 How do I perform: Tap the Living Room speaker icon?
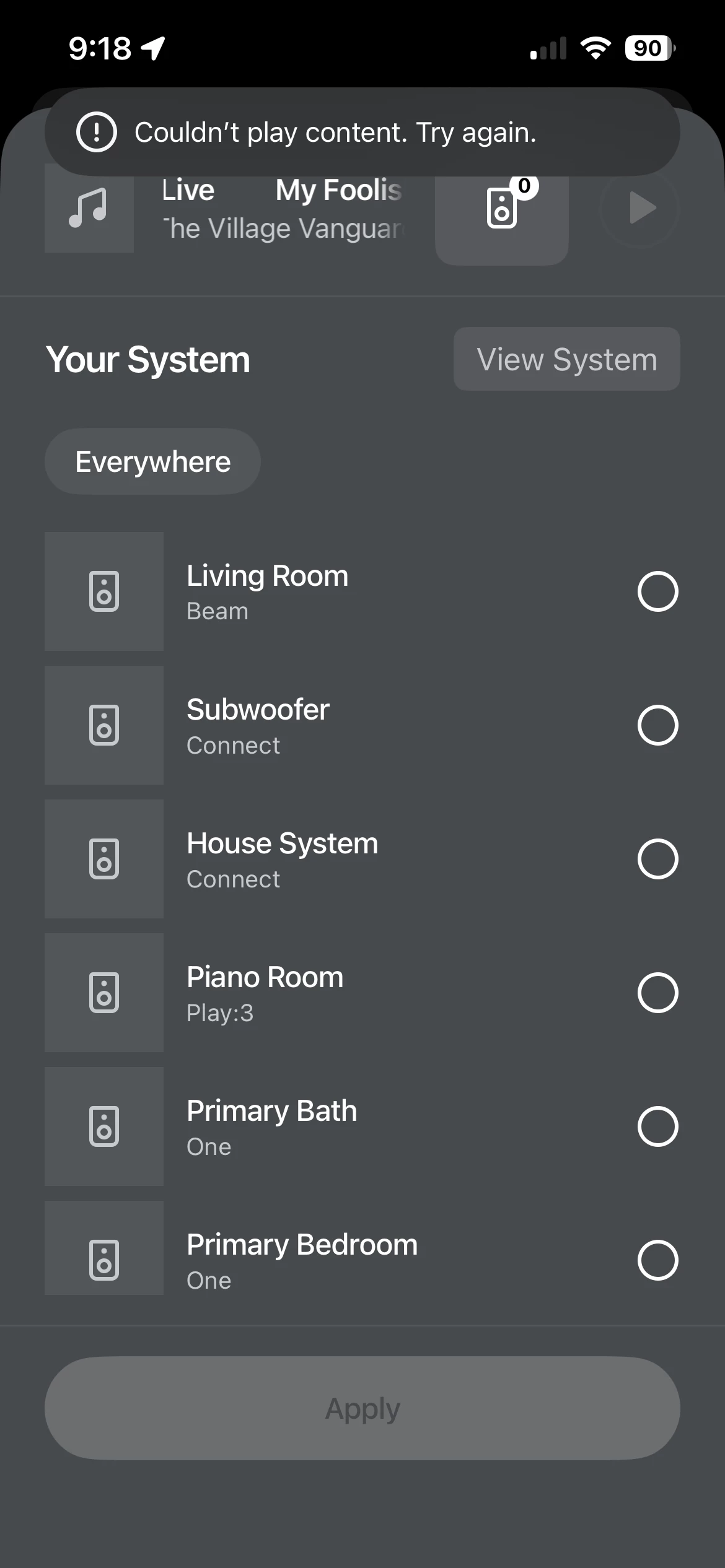[104, 591]
